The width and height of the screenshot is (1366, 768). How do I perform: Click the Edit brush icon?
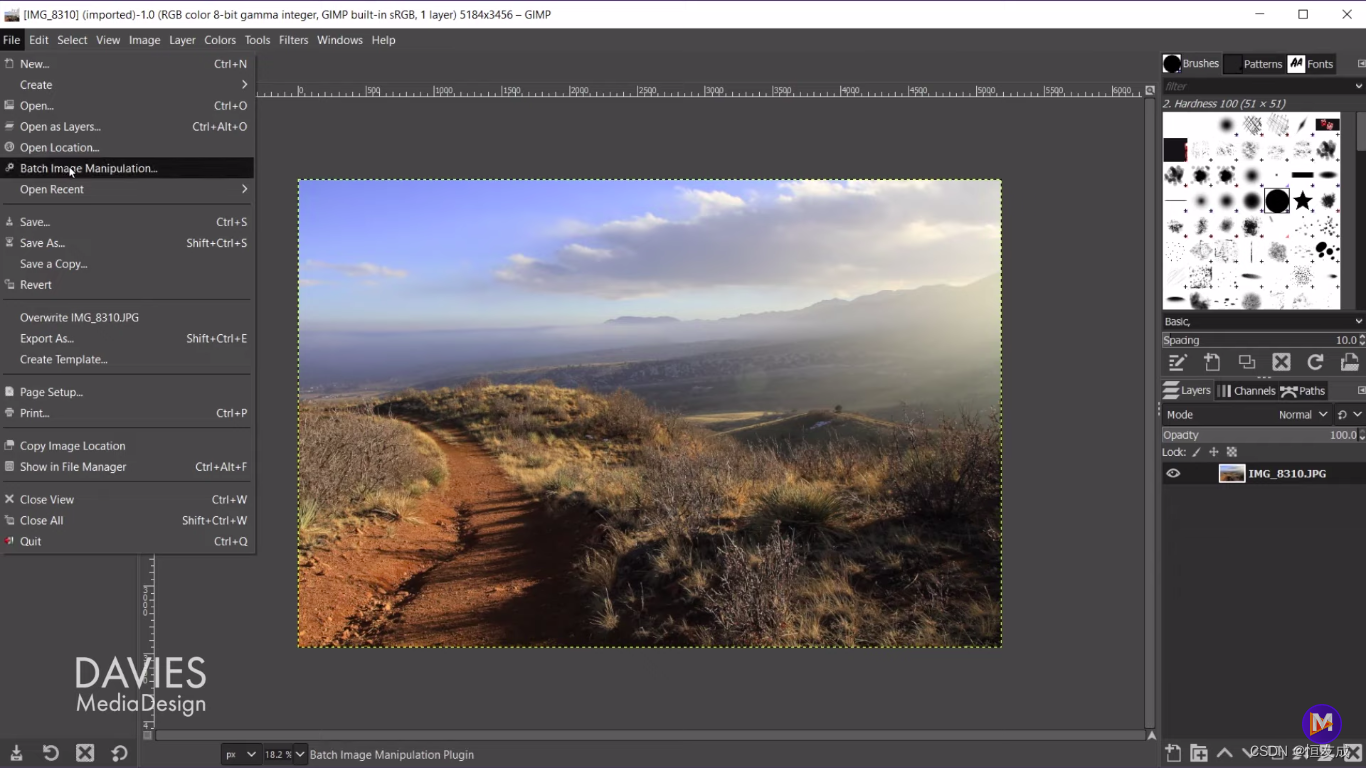tap(1178, 362)
